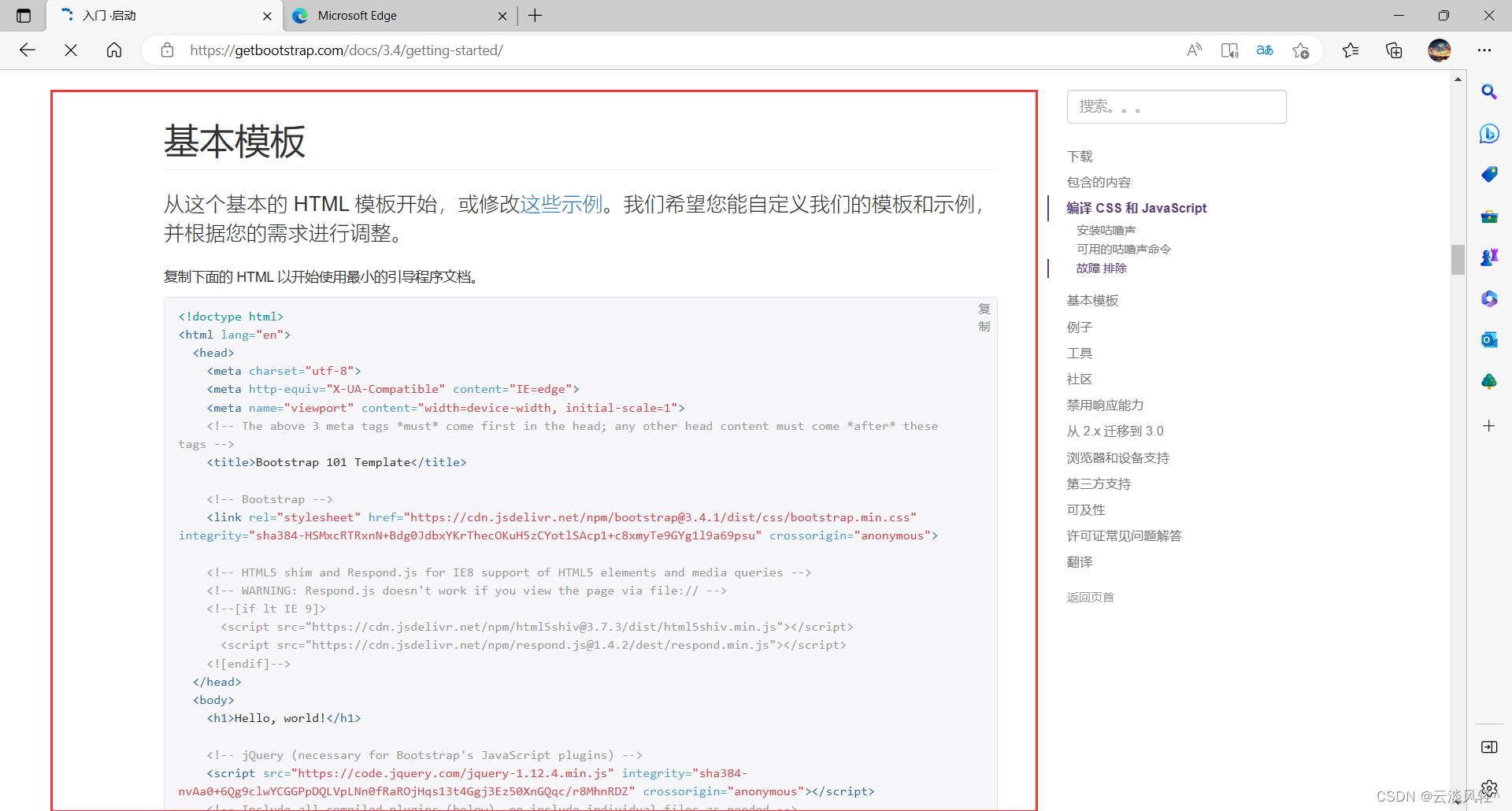
Task: Open 安装咕噜声 subsection
Action: (1106, 231)
